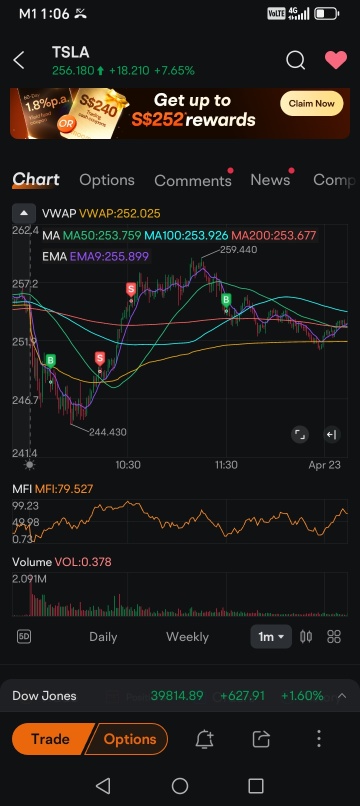This screenshot has height=806, width=360.
Task: Go back using the top-left arrow
Action: pos(19,61)
